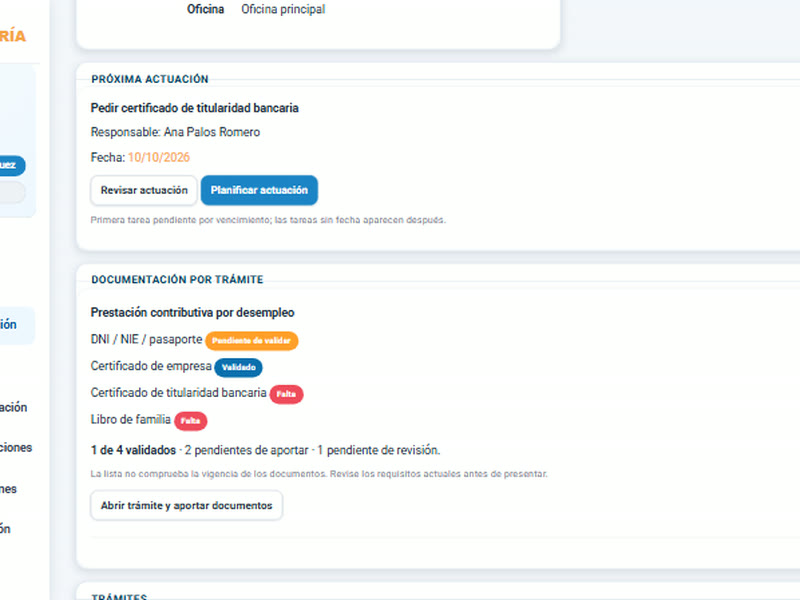Viewport: 800px width, 600px height.
Task: Click the blue sidebar chip ending in 'uez'
Action: [x=11, y=165]
